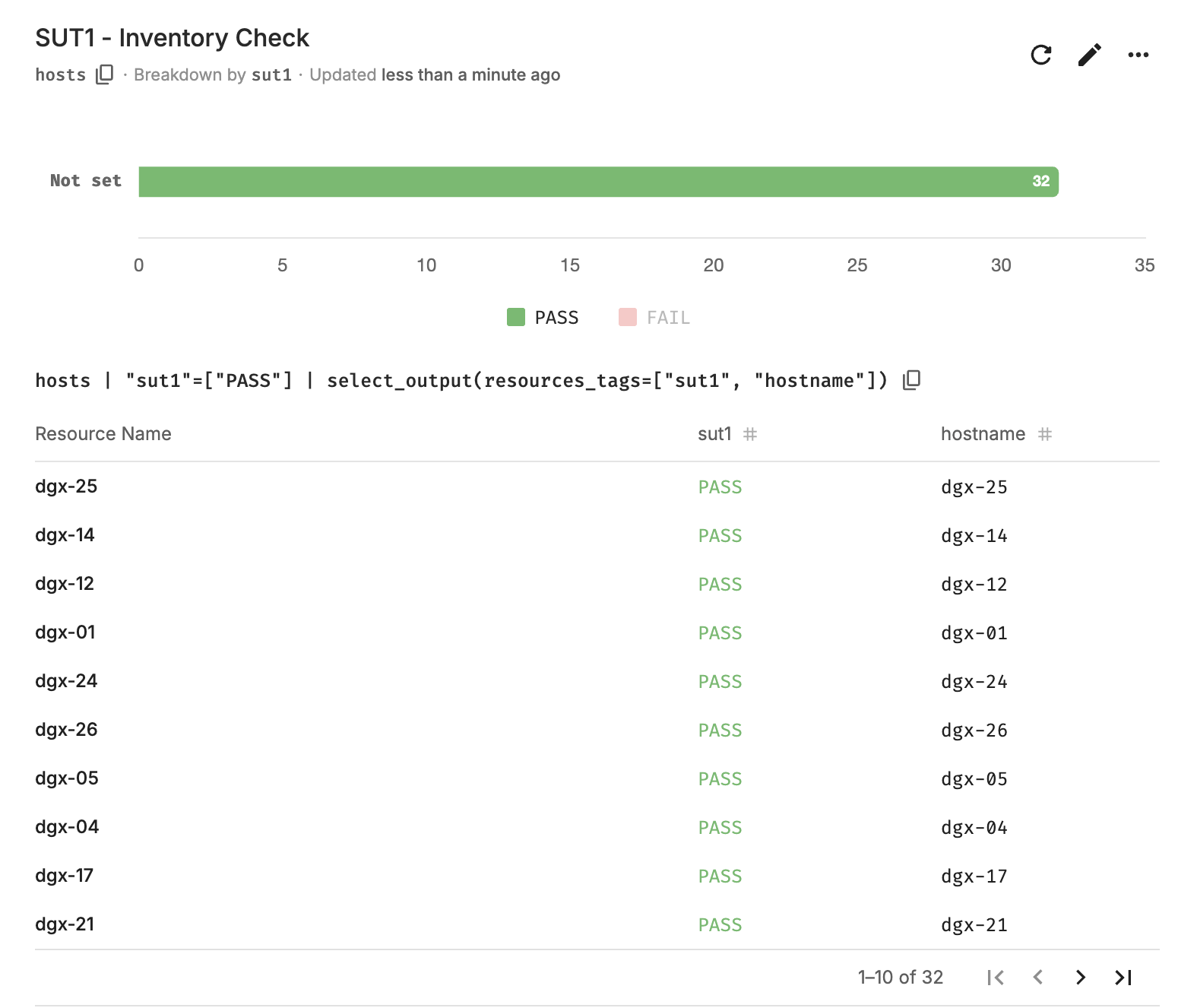Viewport: 1178px width, 1008px height.
Task: Click the hash icon next to hostname column
Action: [x=1045, y=434]
